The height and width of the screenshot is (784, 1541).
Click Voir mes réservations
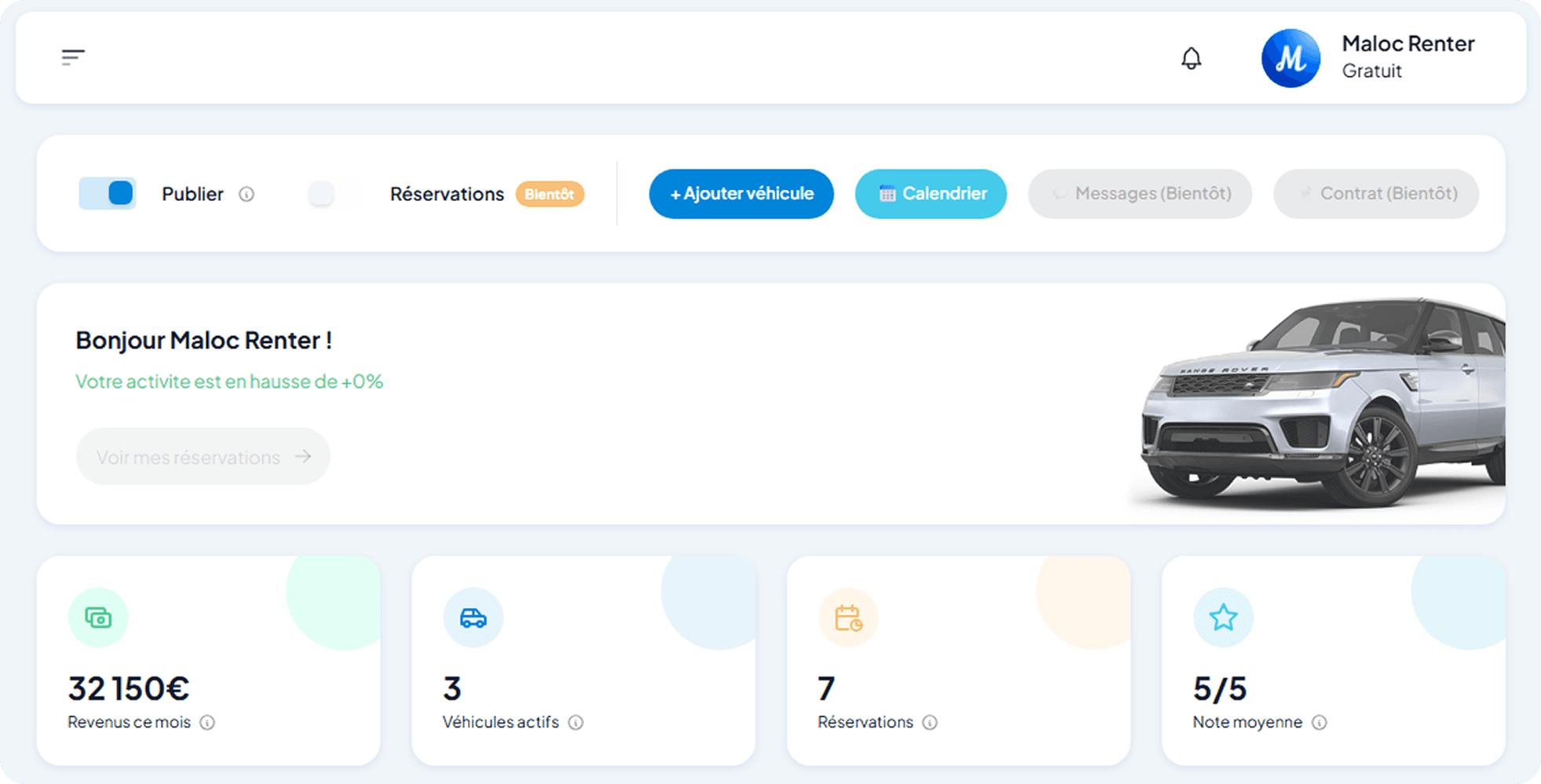click(x=203, y=456)
